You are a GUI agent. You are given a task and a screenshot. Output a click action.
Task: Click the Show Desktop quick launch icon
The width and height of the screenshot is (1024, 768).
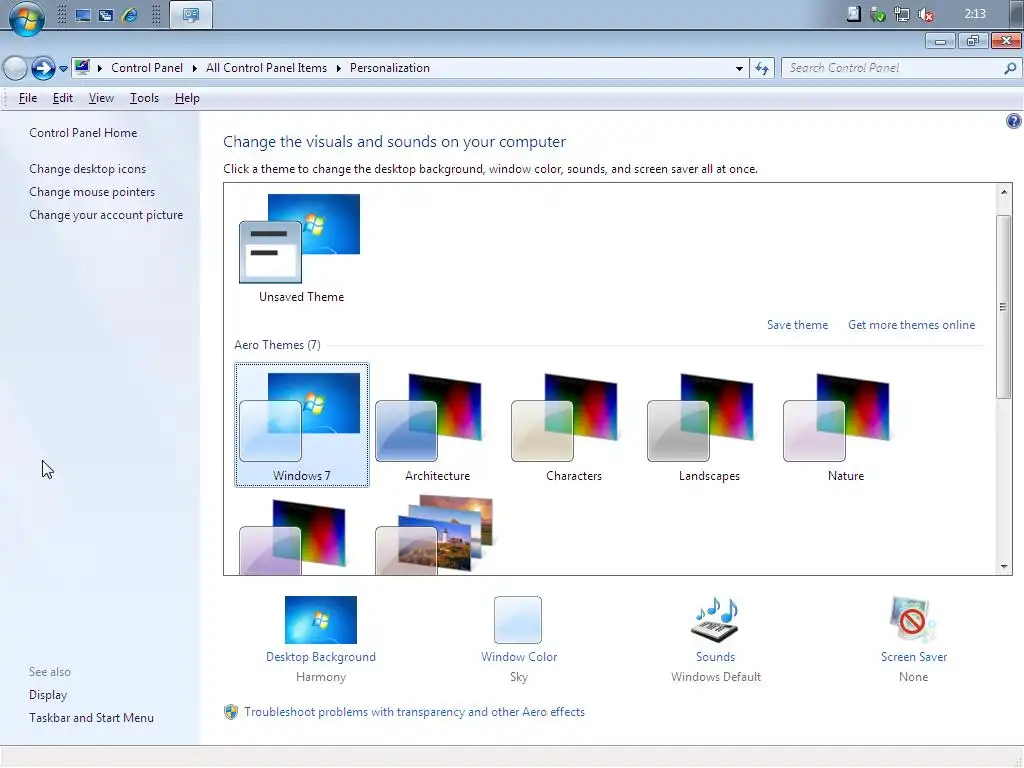83,15
